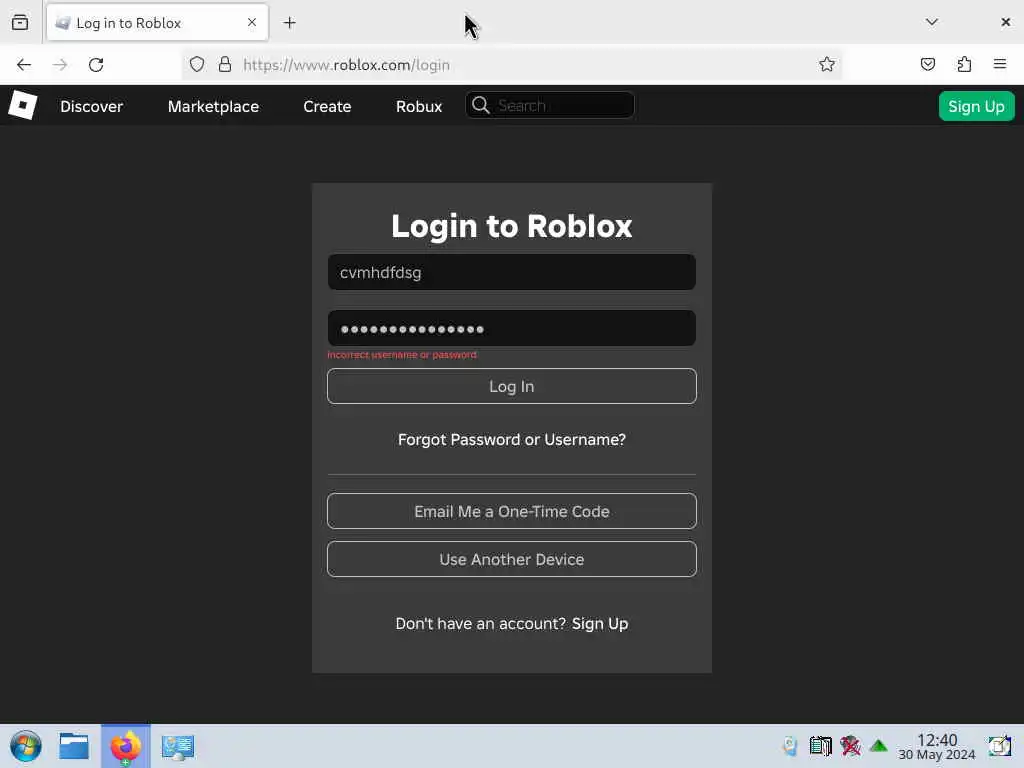Bookmark this page with star icon
The image size is (1024, 768).
point(827,64)
